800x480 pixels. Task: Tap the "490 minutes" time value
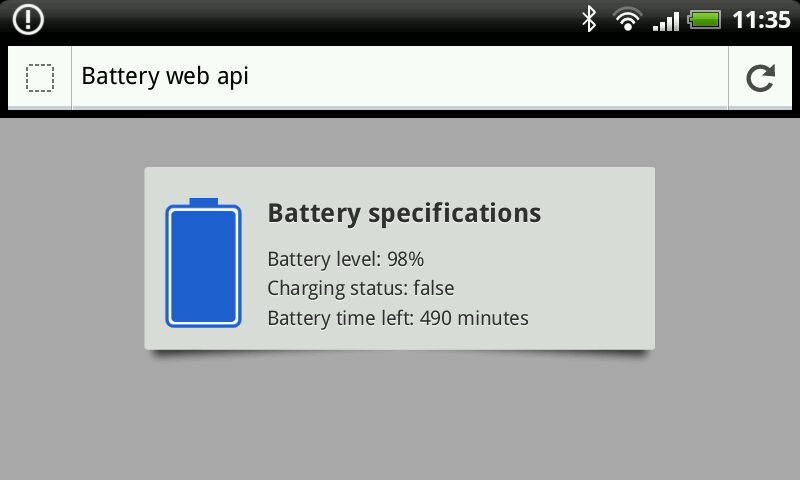coord(474,318)
